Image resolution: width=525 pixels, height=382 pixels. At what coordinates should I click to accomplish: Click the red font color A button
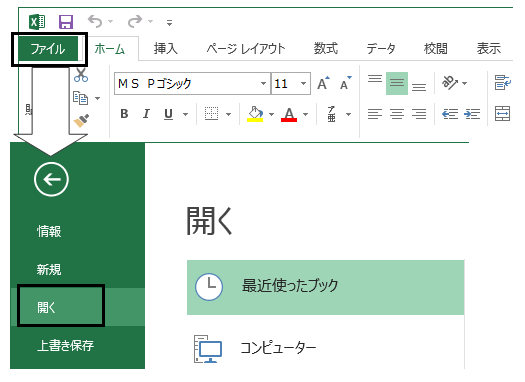(289, 114)
